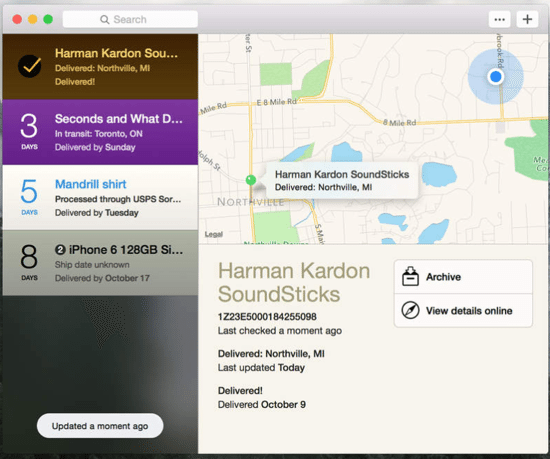Image resolution: width=550 pixels, height=459 pixels.
Task: Archive the Harman Kardon delivery
Action: [463, 277]
